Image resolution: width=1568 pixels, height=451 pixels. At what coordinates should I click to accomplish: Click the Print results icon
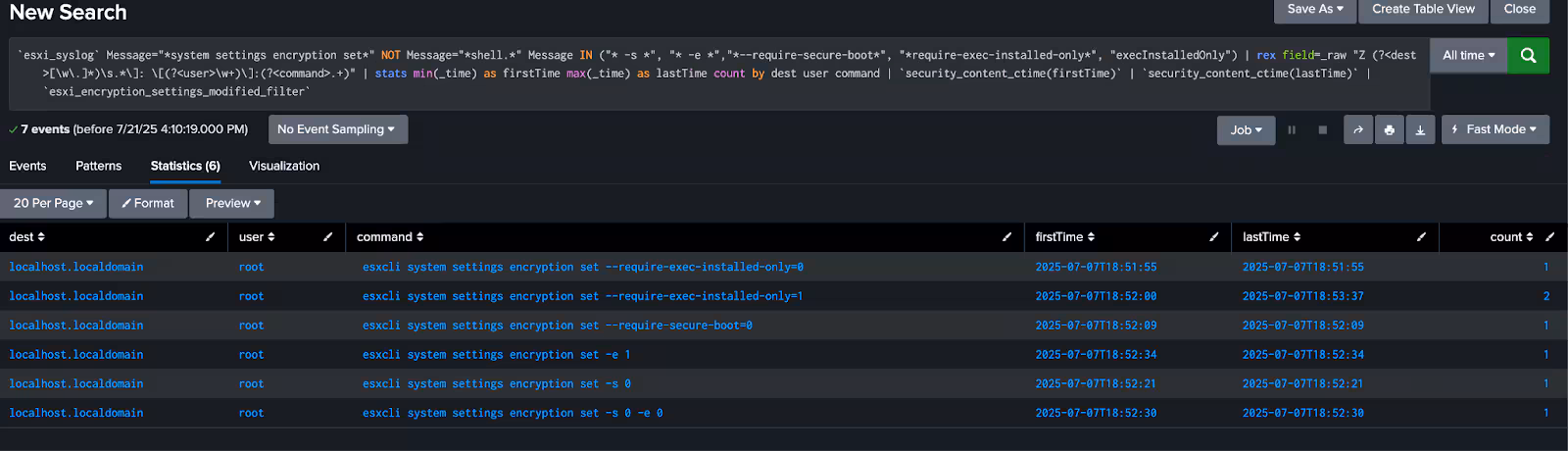point(1389,129)
